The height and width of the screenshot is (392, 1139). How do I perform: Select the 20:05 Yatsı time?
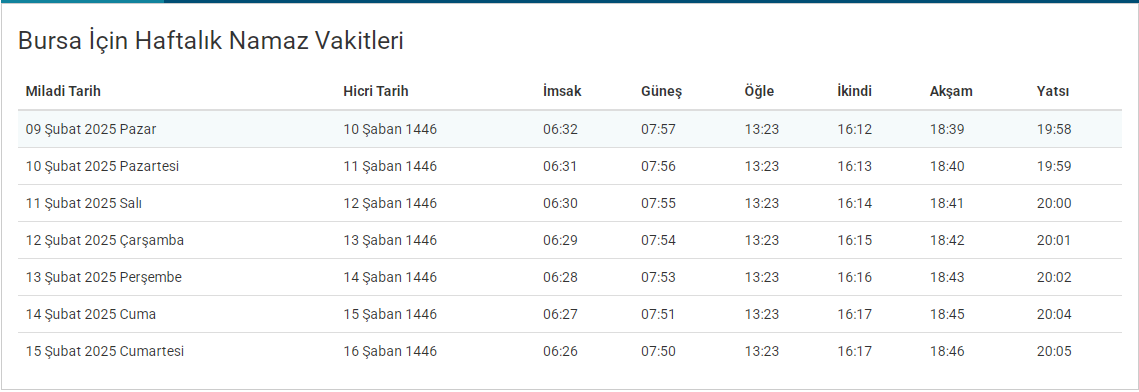click(x=1054, y=351)
